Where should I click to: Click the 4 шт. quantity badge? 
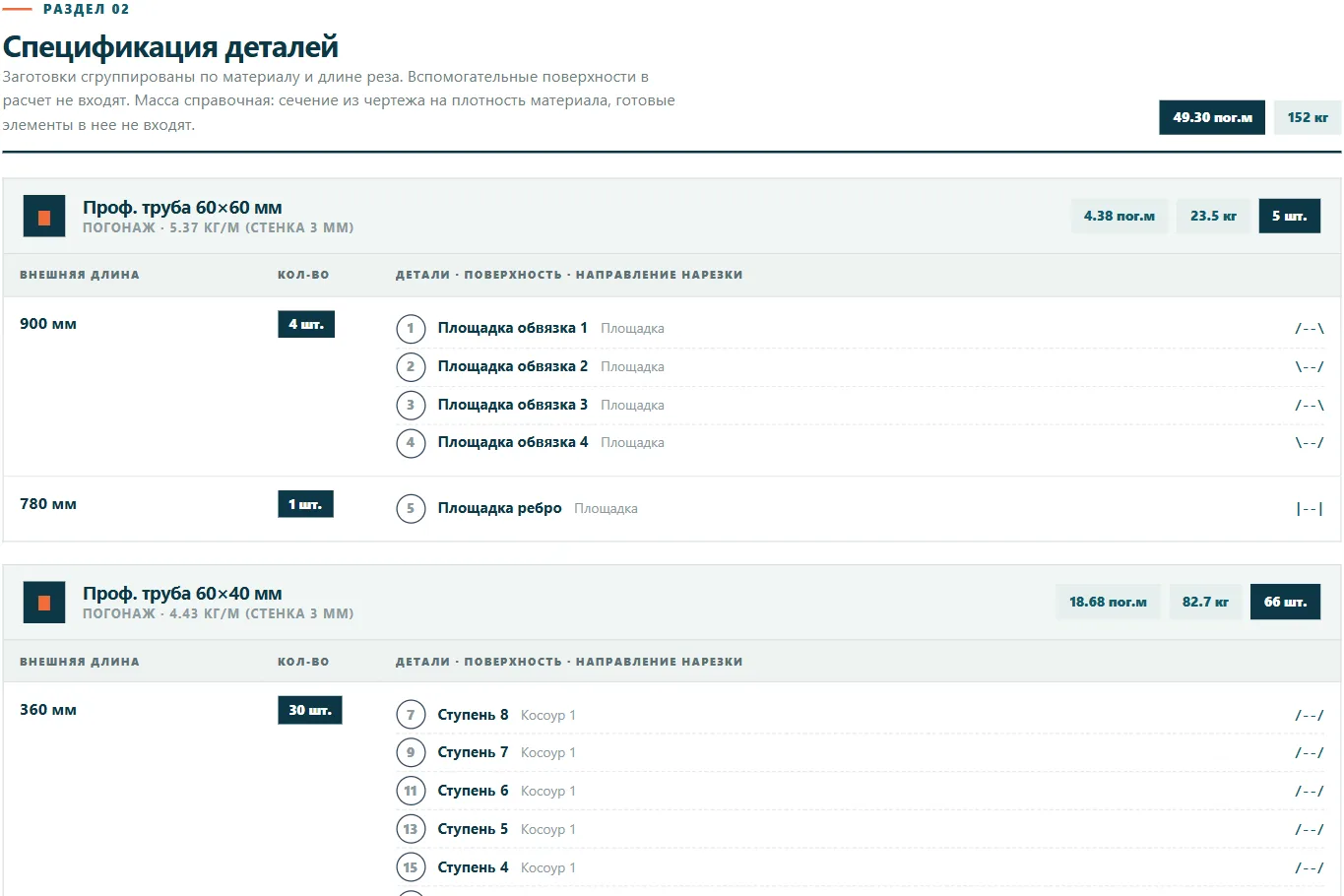click(x=306, y=324)
